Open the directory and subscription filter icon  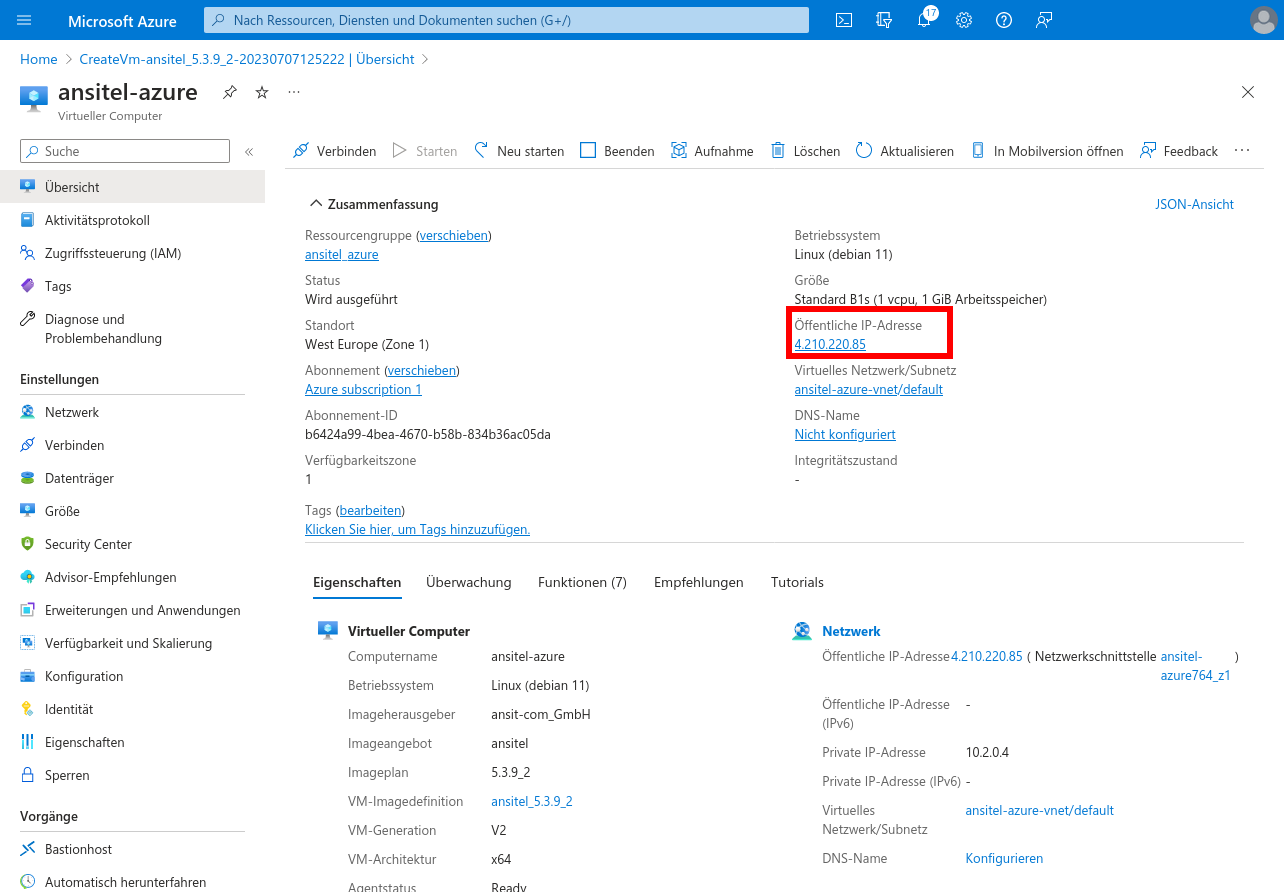pyautogui.click(x=884, y=20)
